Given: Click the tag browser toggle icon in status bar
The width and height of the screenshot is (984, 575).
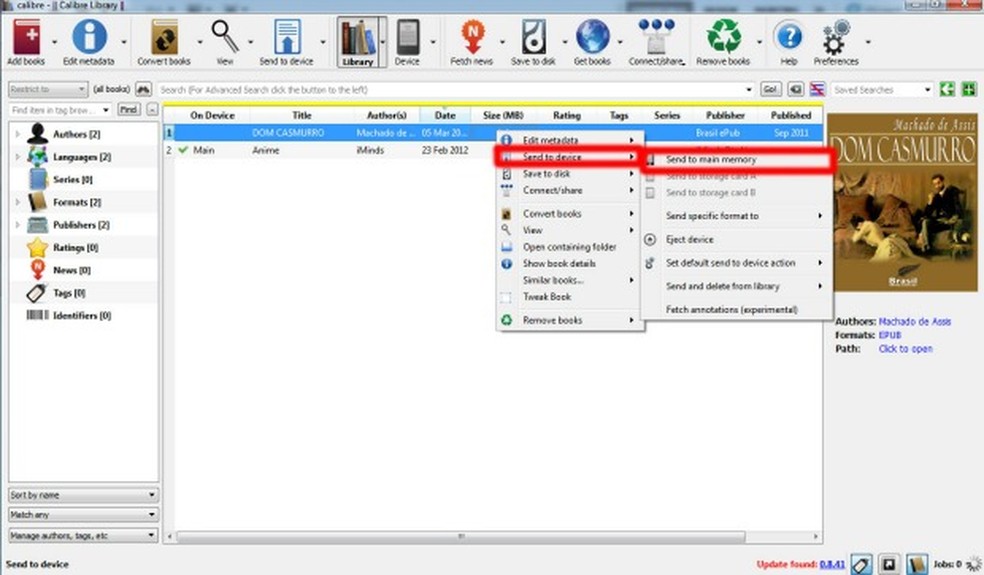Looking at the screenshot, I should [x=862, y=564].
